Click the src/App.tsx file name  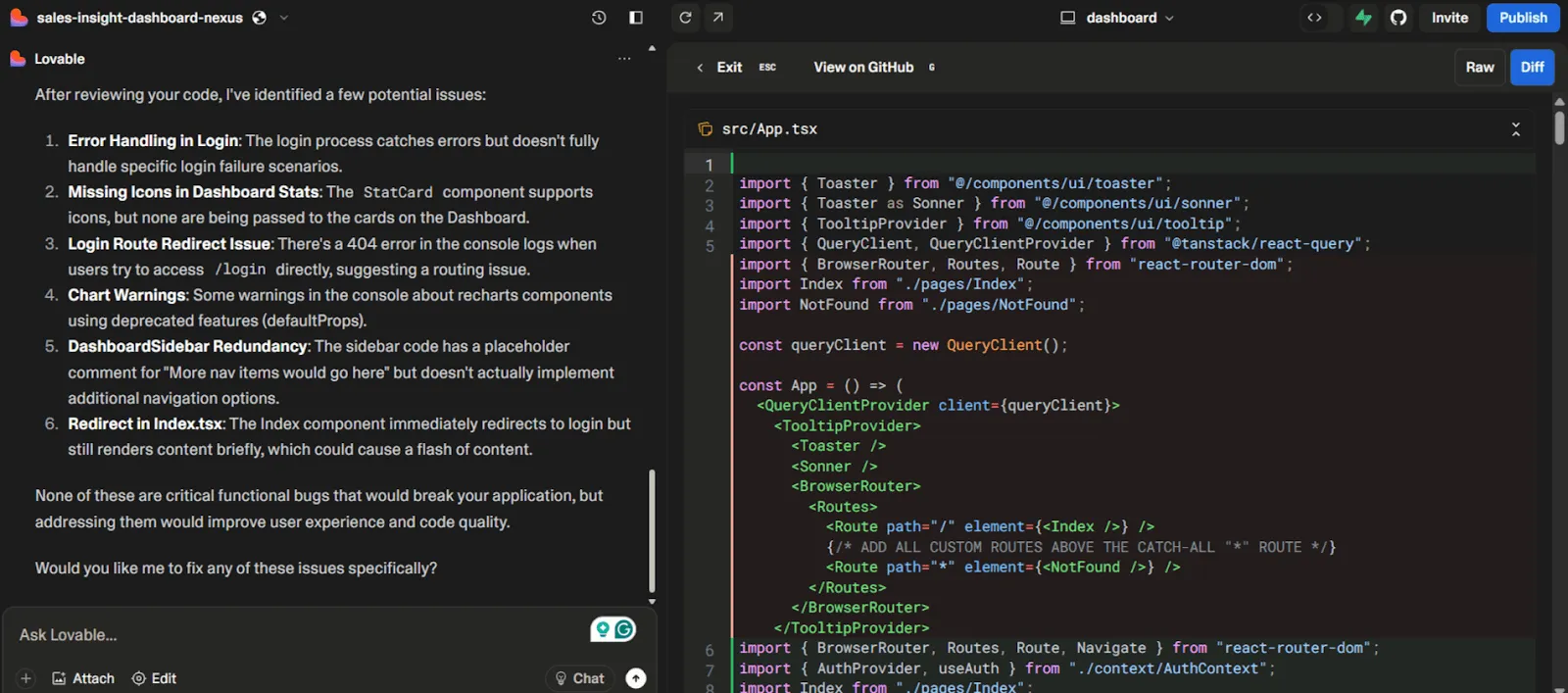click(x=769, y=129)
